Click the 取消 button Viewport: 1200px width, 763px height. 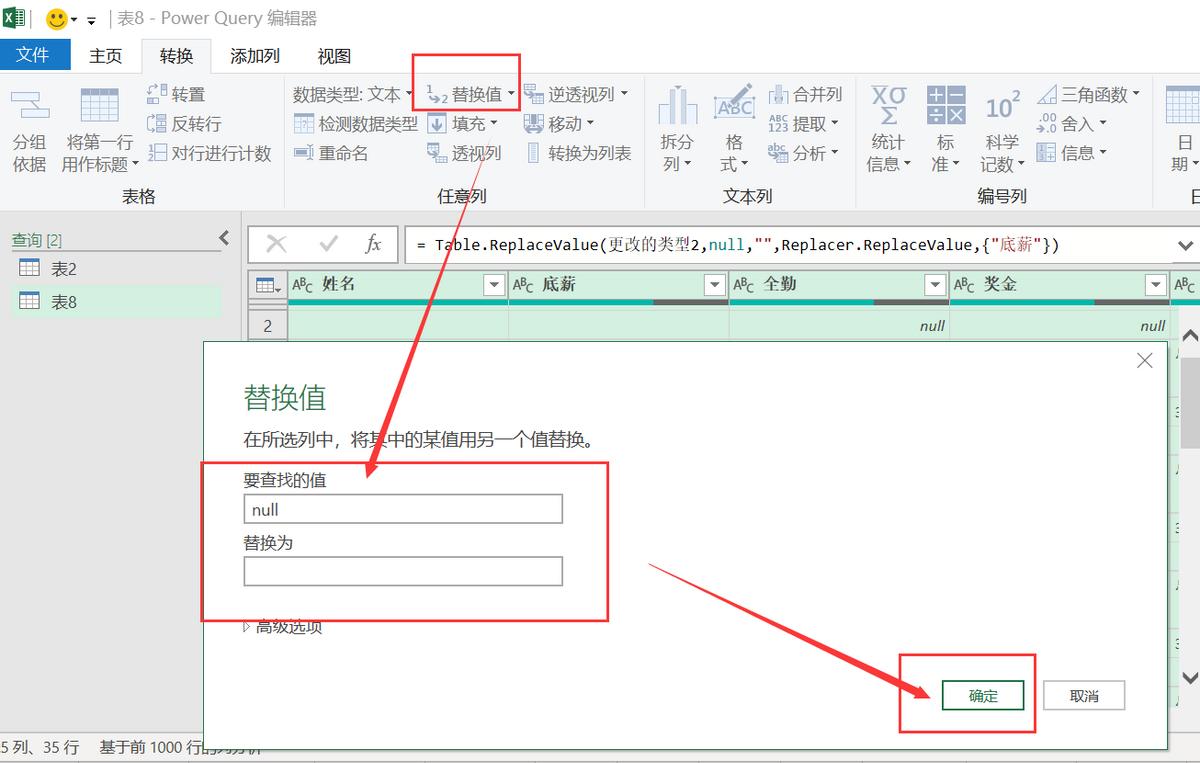(x=1084, y=695)
